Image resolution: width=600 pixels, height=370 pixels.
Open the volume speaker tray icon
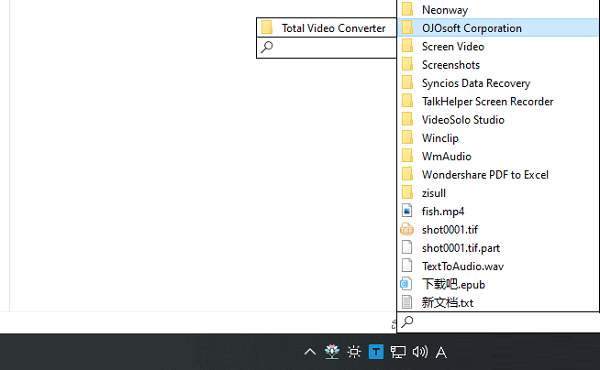click(420, 352)
